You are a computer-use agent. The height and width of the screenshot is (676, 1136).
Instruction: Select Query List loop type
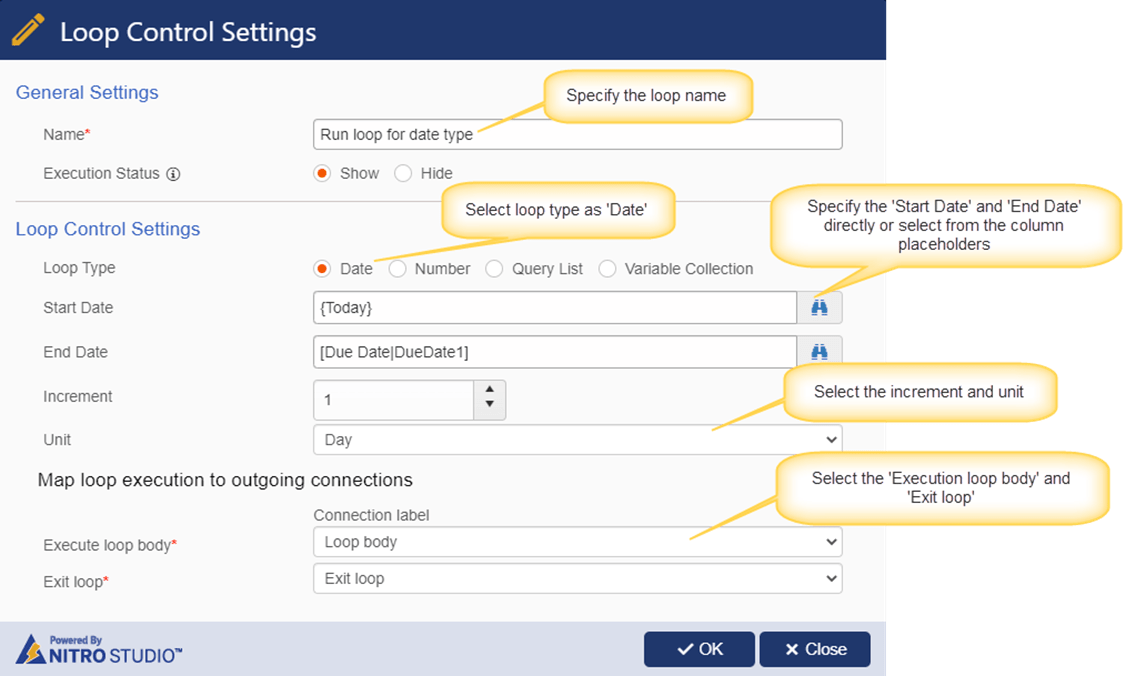point(494,268)
